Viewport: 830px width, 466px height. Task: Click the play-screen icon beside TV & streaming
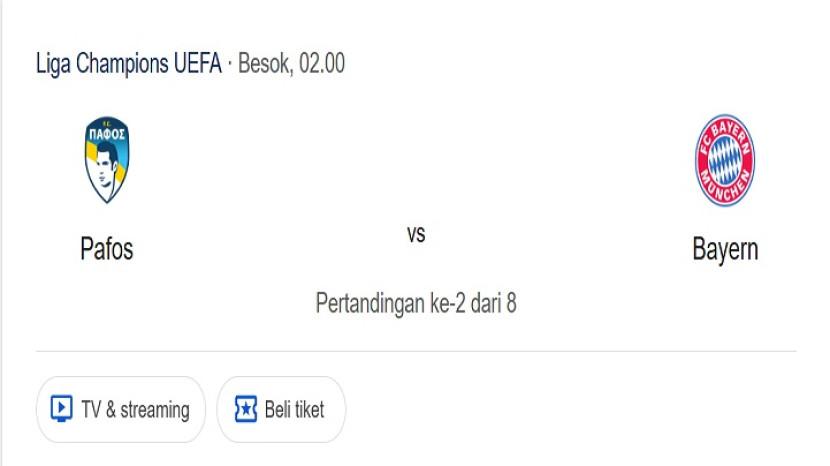point(61,409)
